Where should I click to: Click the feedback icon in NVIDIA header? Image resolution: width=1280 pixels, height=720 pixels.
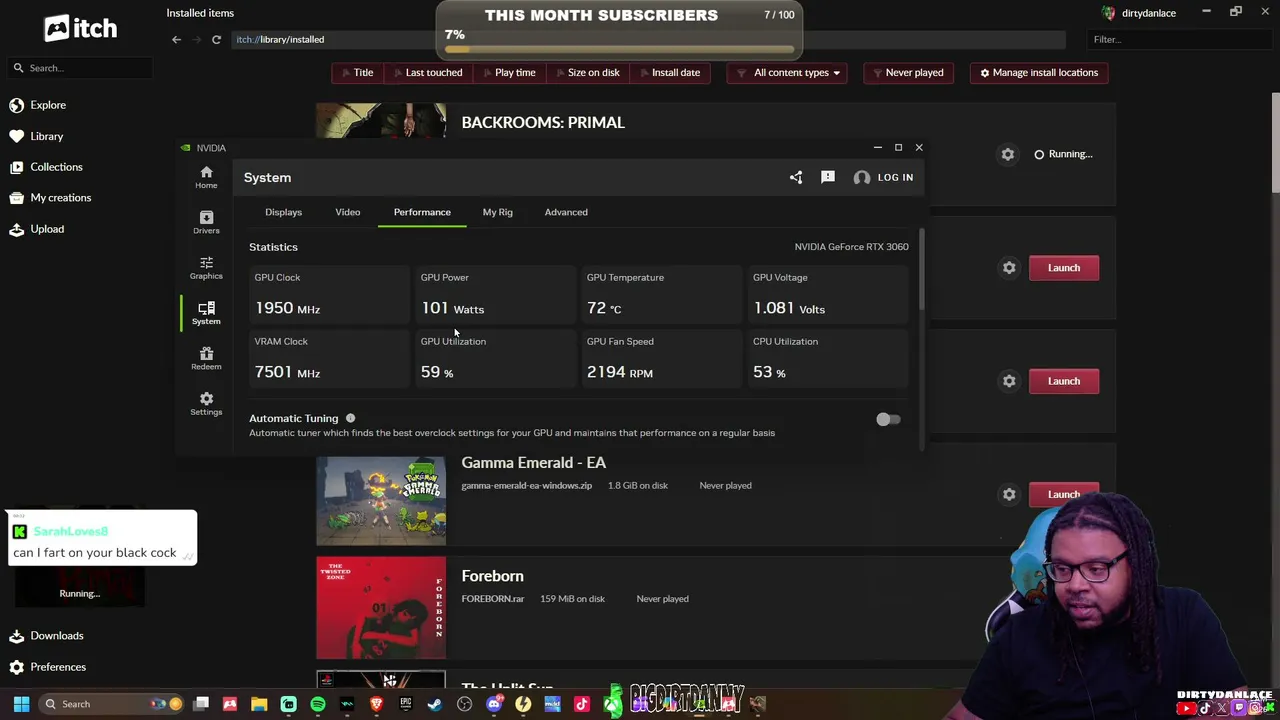828,177
